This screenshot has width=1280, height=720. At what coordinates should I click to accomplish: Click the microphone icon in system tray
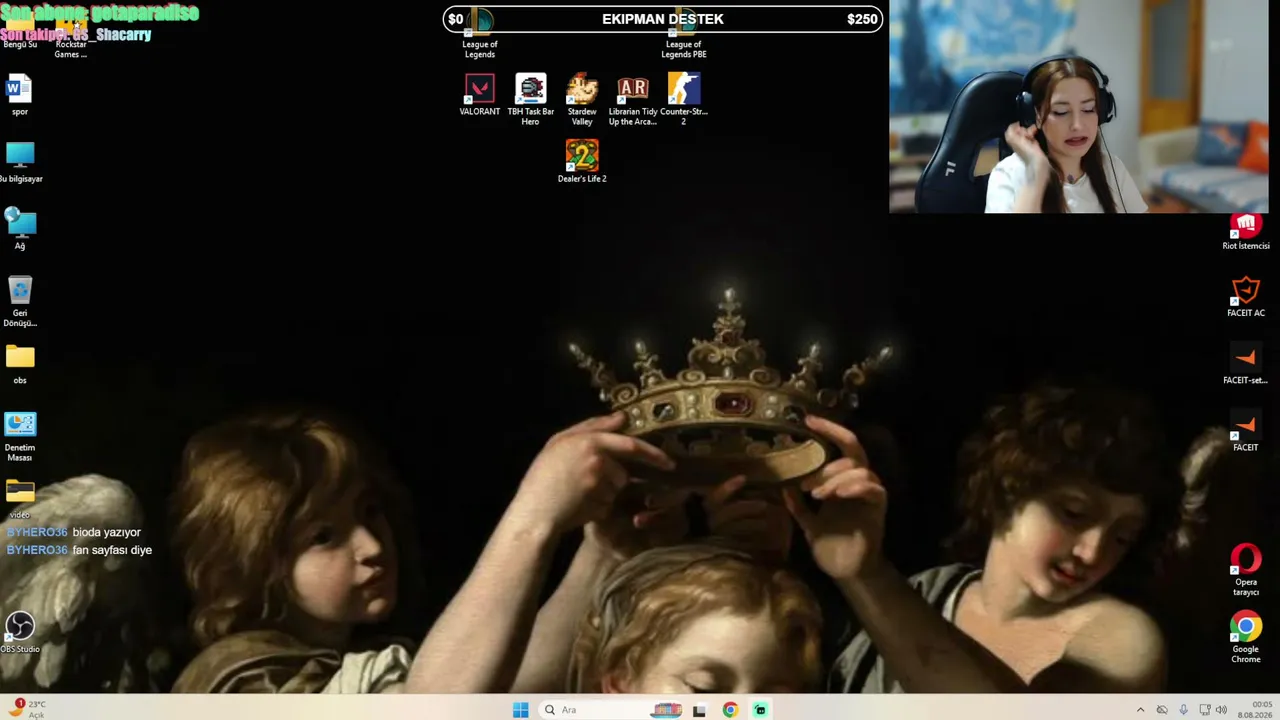(1184, 710)
